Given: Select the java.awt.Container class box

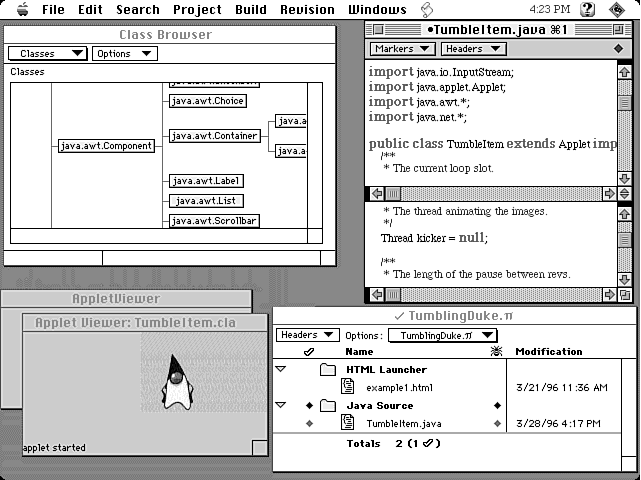Looking at the screenshot, I should (214, 136).
